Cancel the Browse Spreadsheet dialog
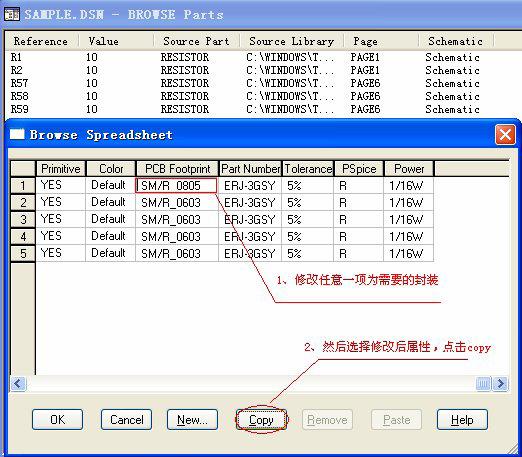The height and width of the screenshot is (457, 522). click(126, 420)
